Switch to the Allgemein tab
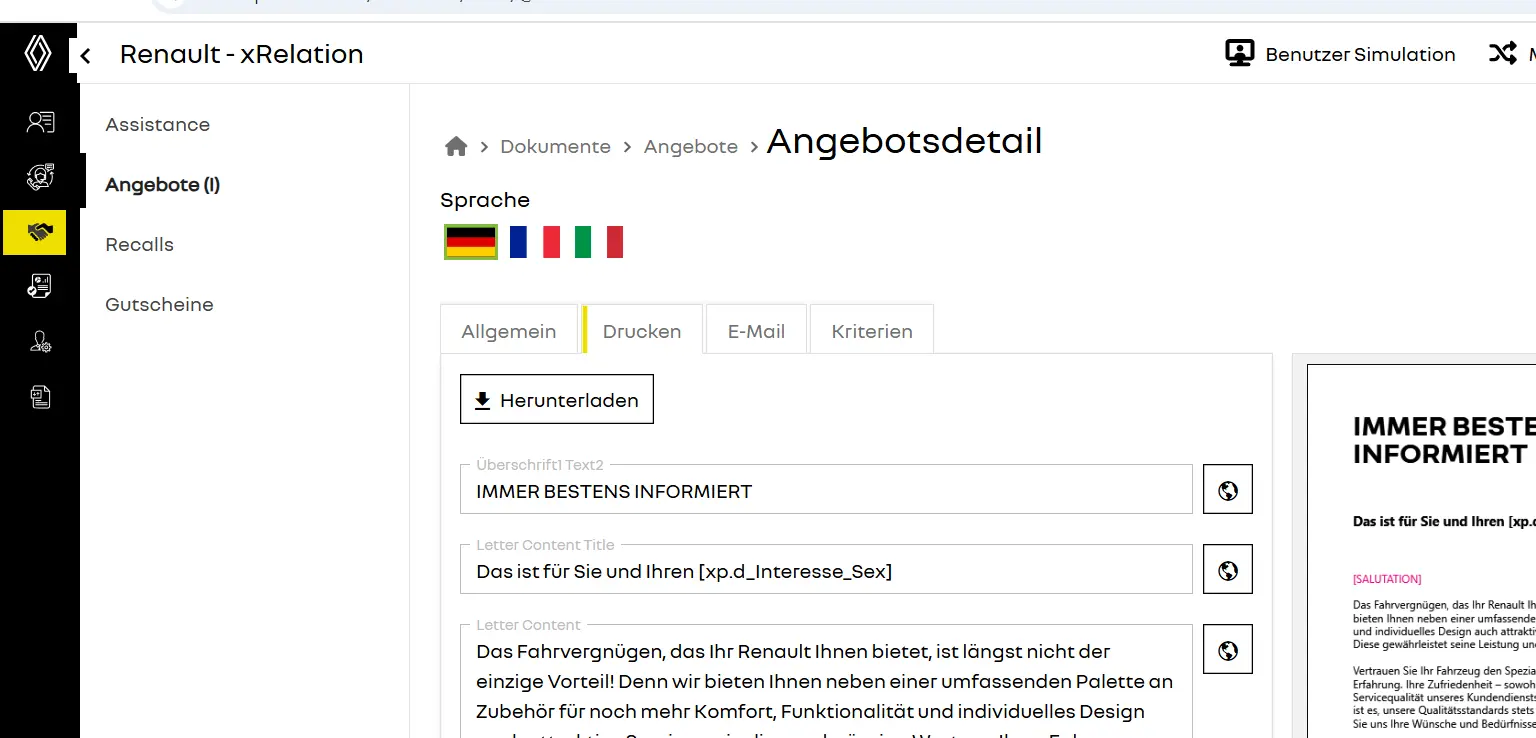Viewport: 1536px width, 738px height. [x=509, y=330]
